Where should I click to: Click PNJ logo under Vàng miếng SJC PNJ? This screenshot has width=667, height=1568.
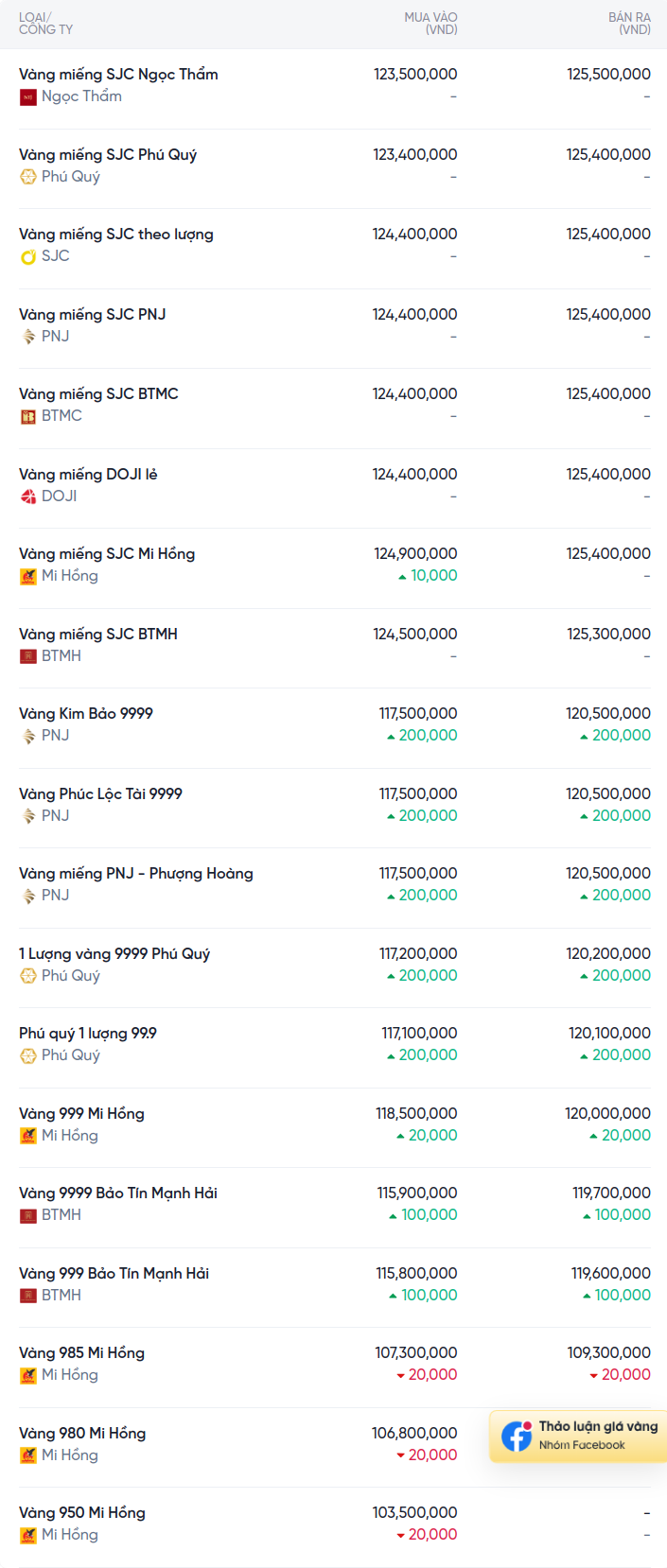pyautogui.click(x=28, y=337)
